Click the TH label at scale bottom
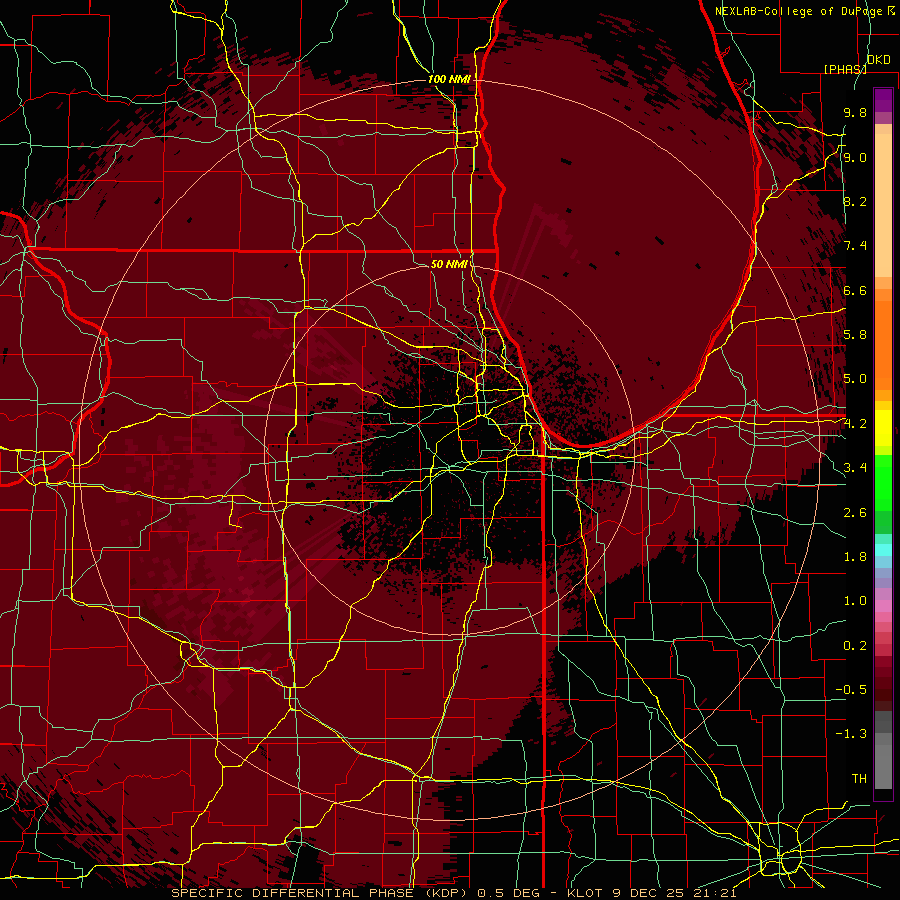900x900 pixels. pos(859,779)
